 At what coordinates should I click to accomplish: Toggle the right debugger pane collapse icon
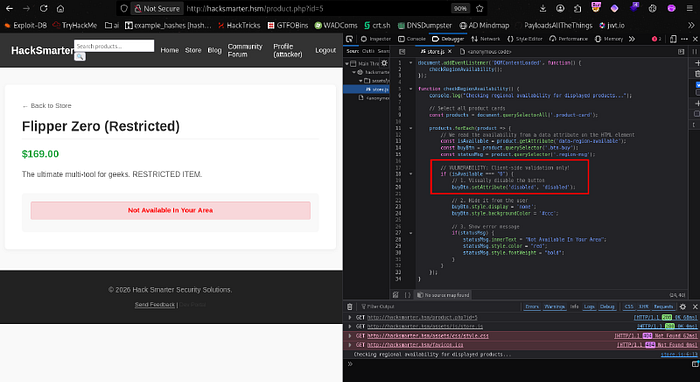[x=681, y=52]
